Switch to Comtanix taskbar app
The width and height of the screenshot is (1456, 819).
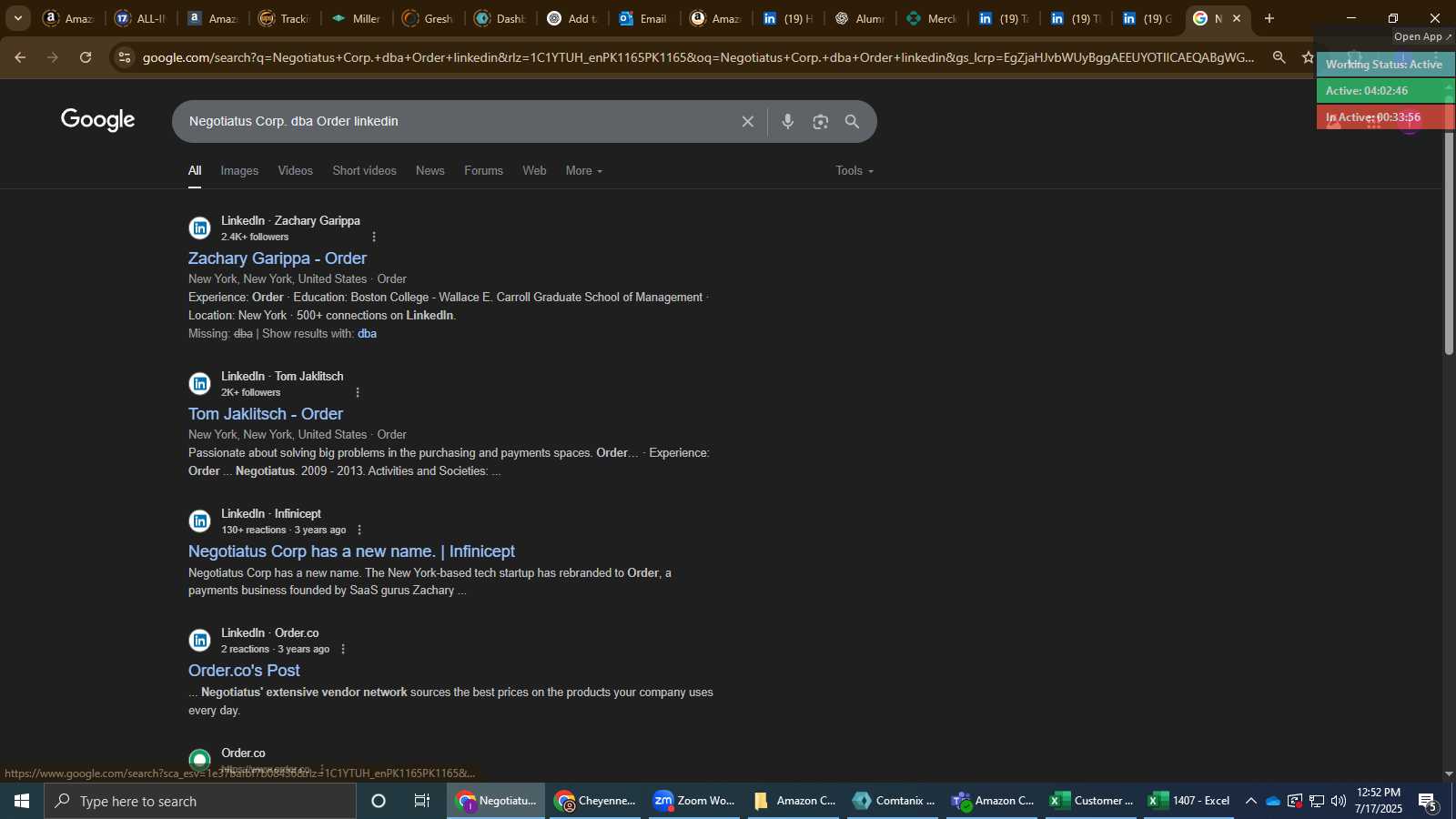(x=895, y=801)
